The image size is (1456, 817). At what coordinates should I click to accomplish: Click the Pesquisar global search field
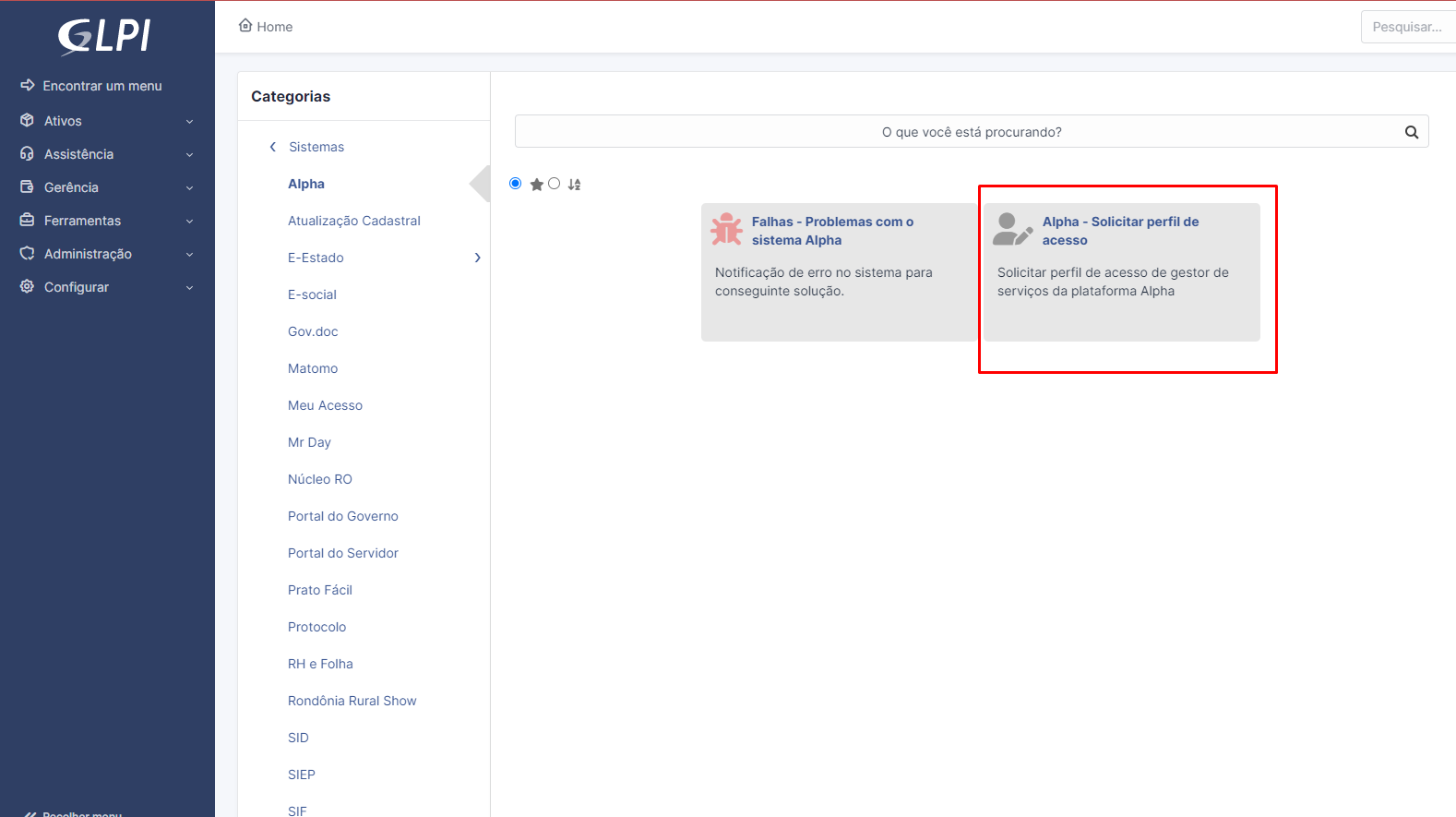[1409, 27]
